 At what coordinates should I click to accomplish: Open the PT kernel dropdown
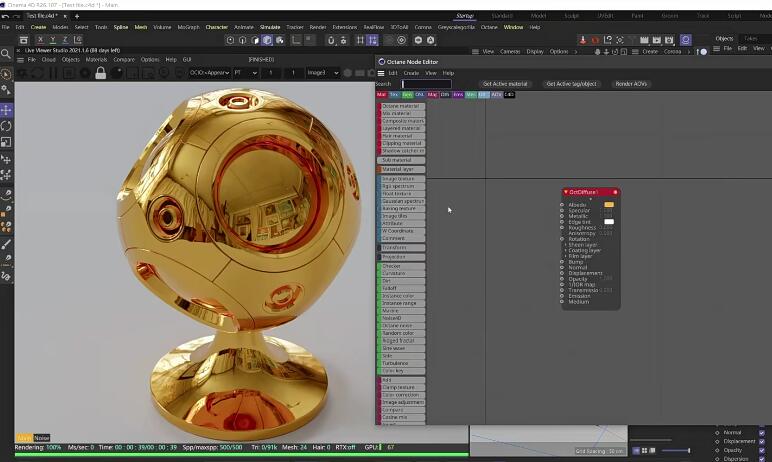coord(244,73)
